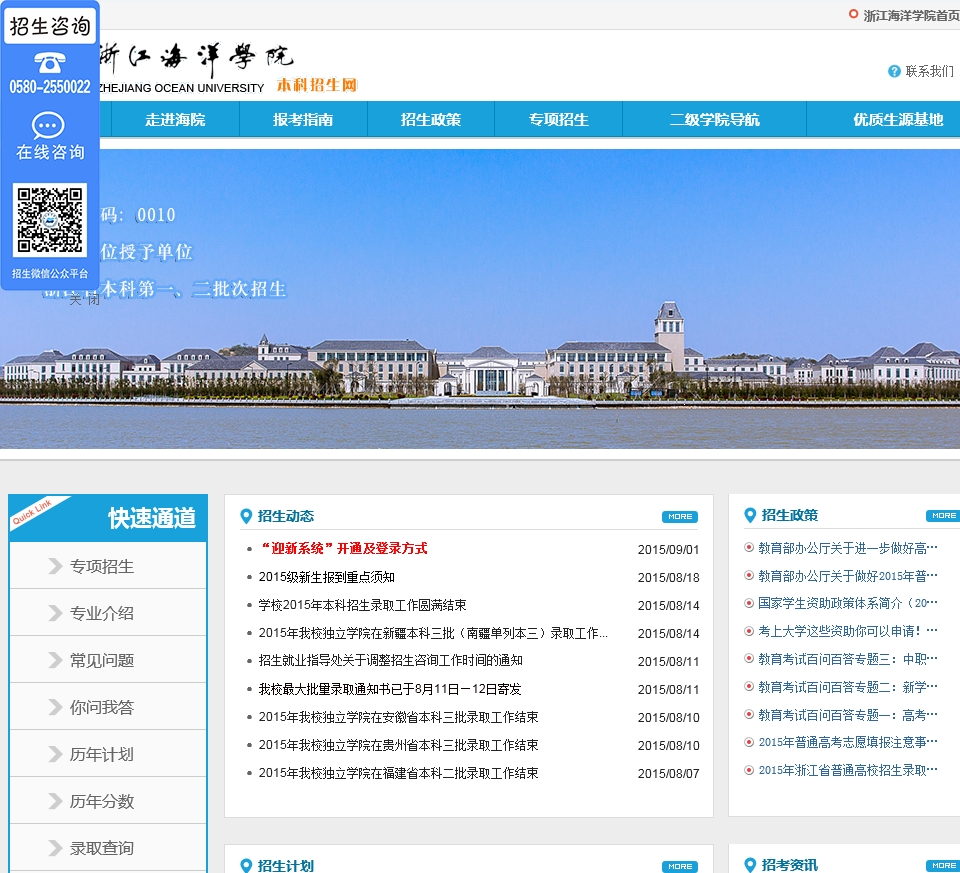Open the 走进海院 navigation menu

click(x=175, y=119)
